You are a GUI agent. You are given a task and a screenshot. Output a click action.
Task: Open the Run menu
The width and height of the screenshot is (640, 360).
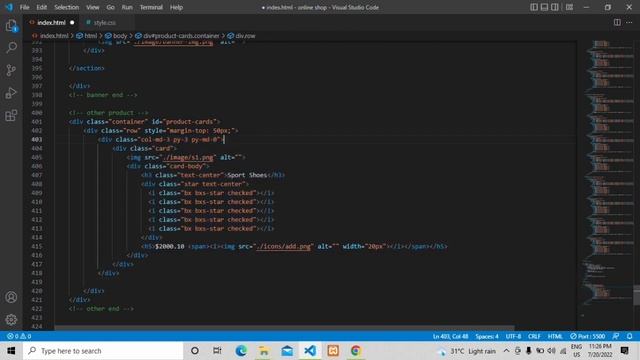pyautogui.click(x=127, y=7)
